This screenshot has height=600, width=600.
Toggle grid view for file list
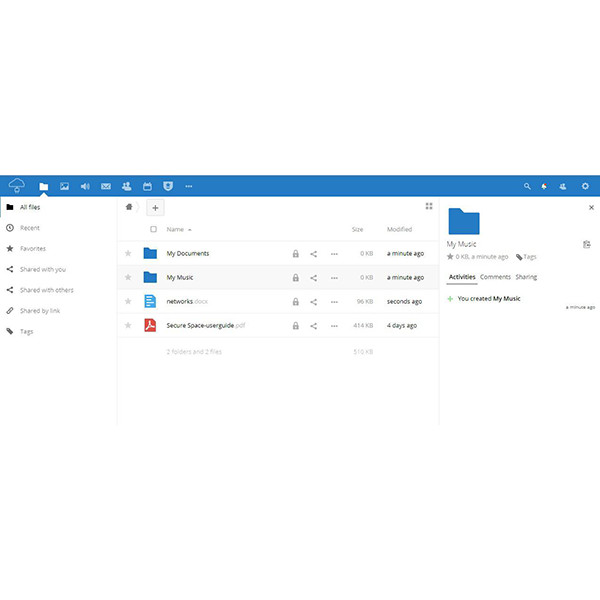point(429,206)
